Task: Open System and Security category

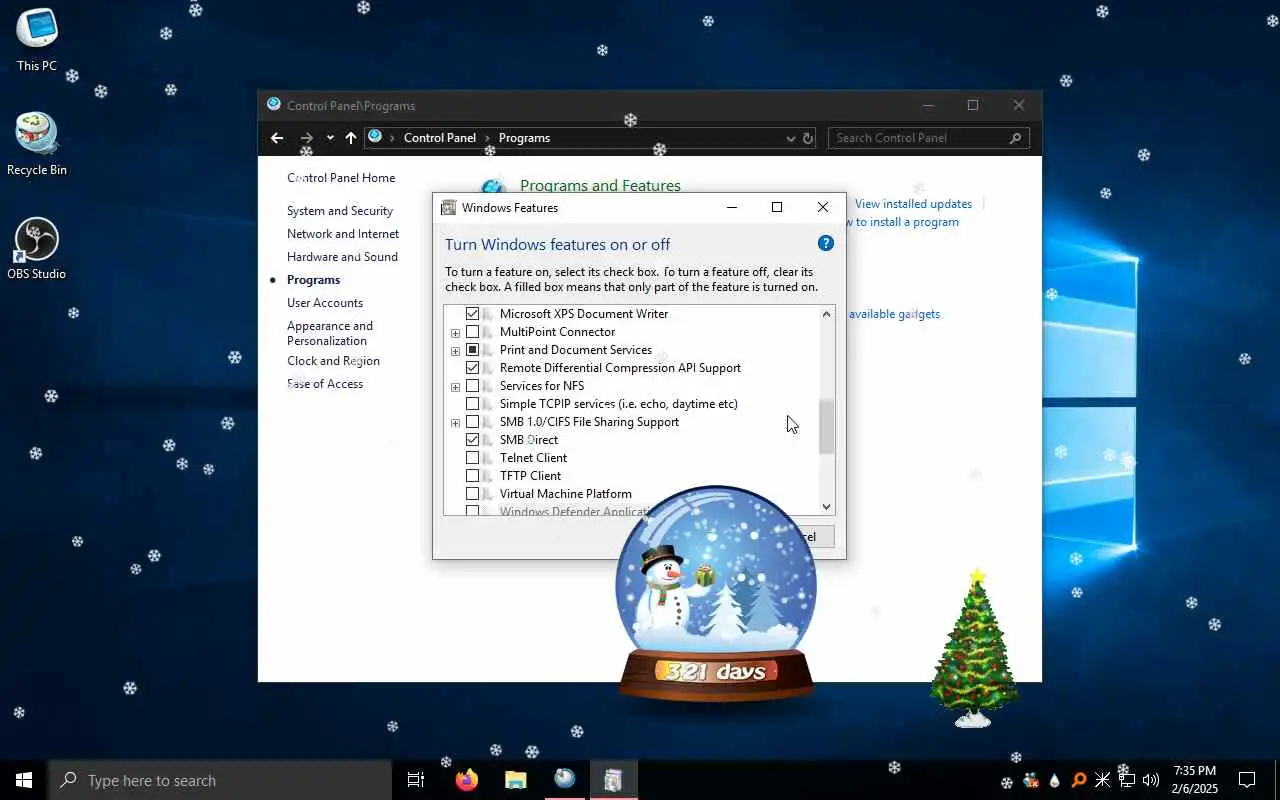Action: pos(340,211)
